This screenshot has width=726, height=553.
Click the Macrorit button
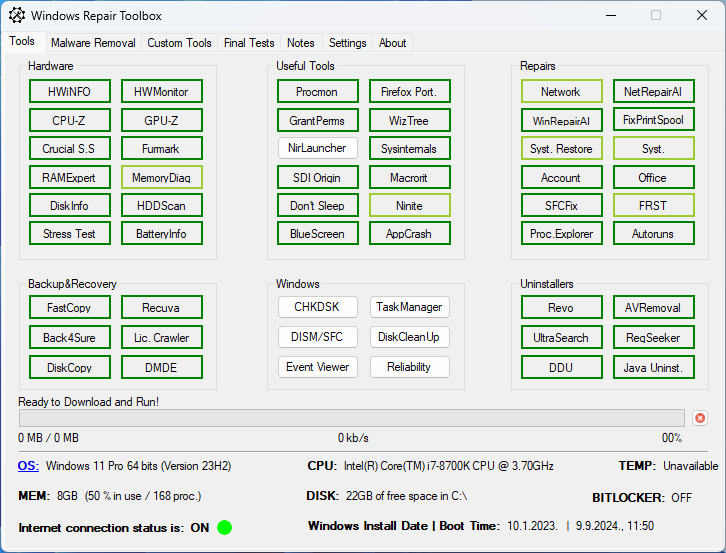pyautogui.click(x=410, y=177)
